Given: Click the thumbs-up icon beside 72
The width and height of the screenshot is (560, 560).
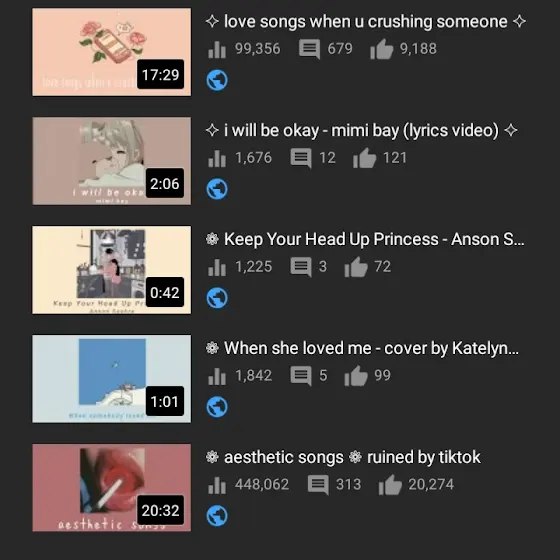Looking at the screenshot, I should tap(356, 267).
